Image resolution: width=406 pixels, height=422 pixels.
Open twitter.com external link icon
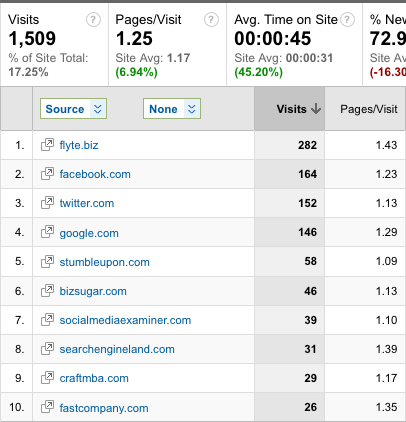tap(47, 203)
